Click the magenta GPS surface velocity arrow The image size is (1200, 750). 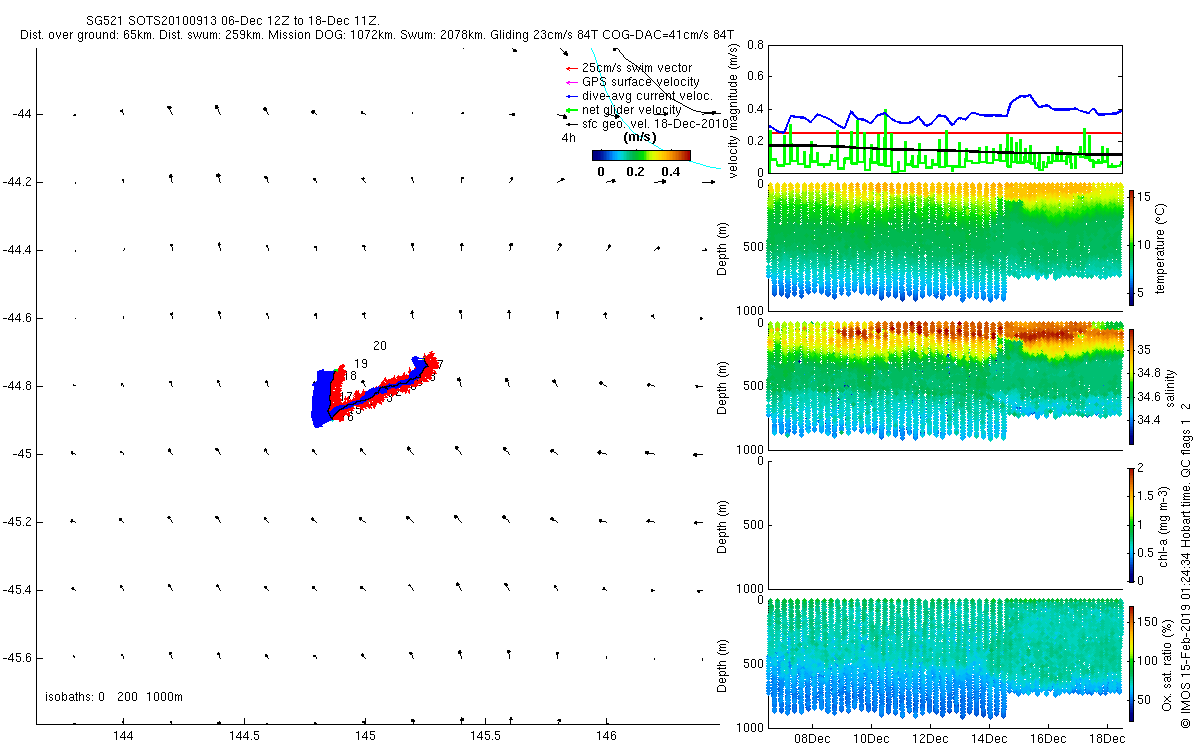click(570, 82)
